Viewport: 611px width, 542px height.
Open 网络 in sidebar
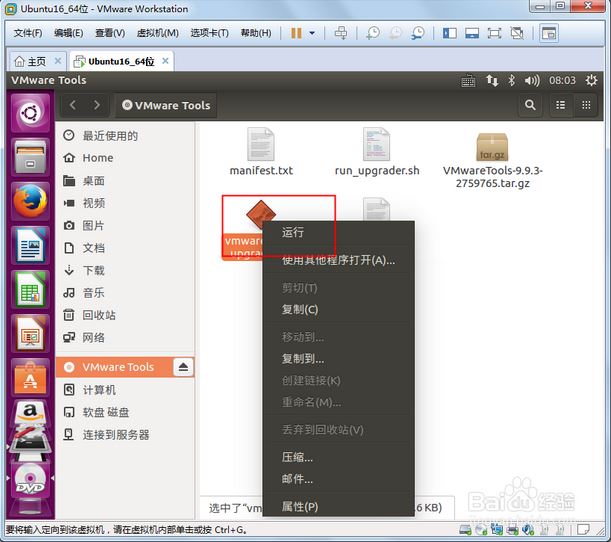(125, 337)
